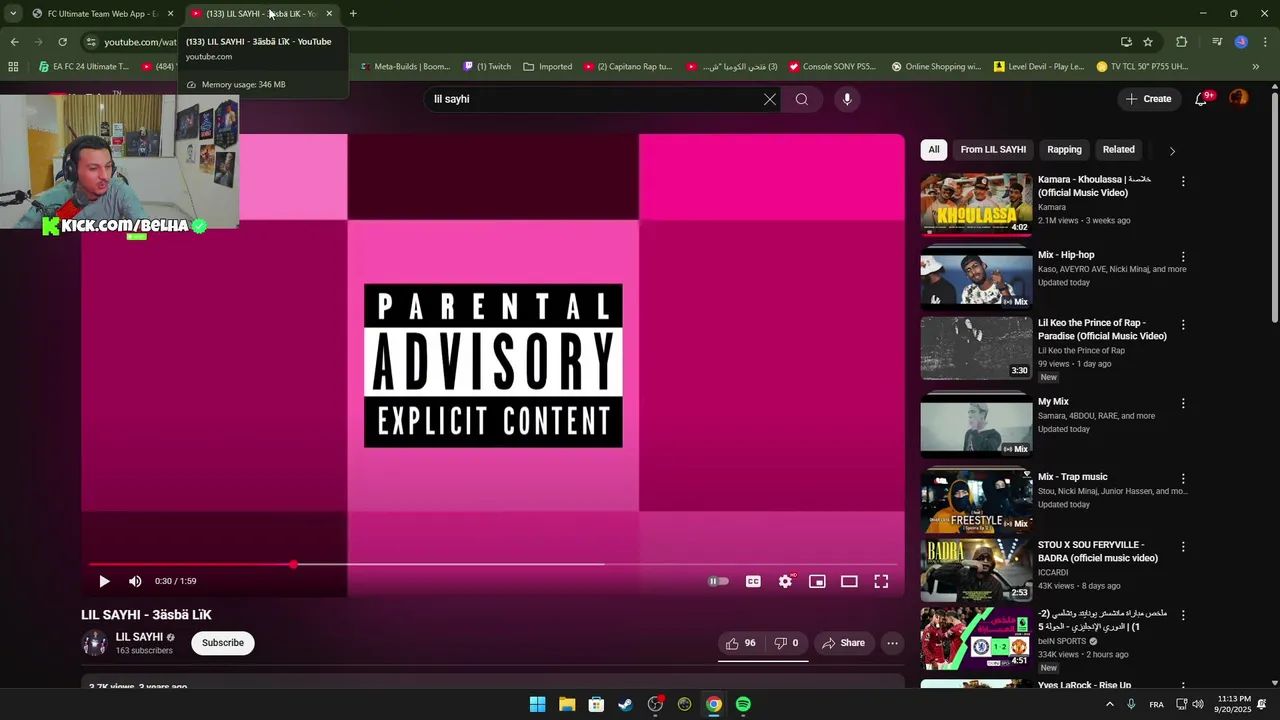Open options for beIN SPORTS video
Viewport: 1280px width, 720px height.
(x=1183, y=615)
